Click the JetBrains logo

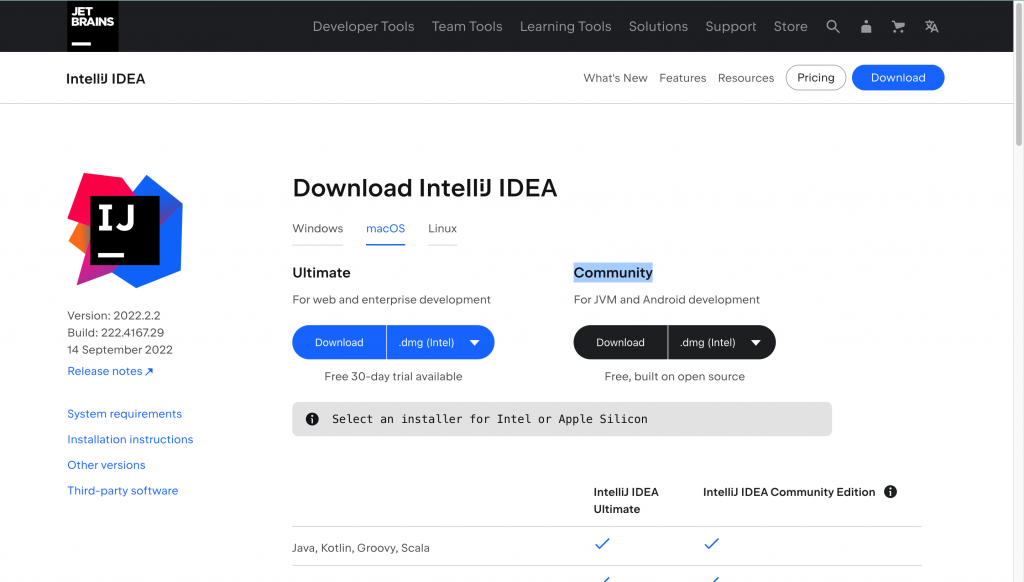point(93,26)
